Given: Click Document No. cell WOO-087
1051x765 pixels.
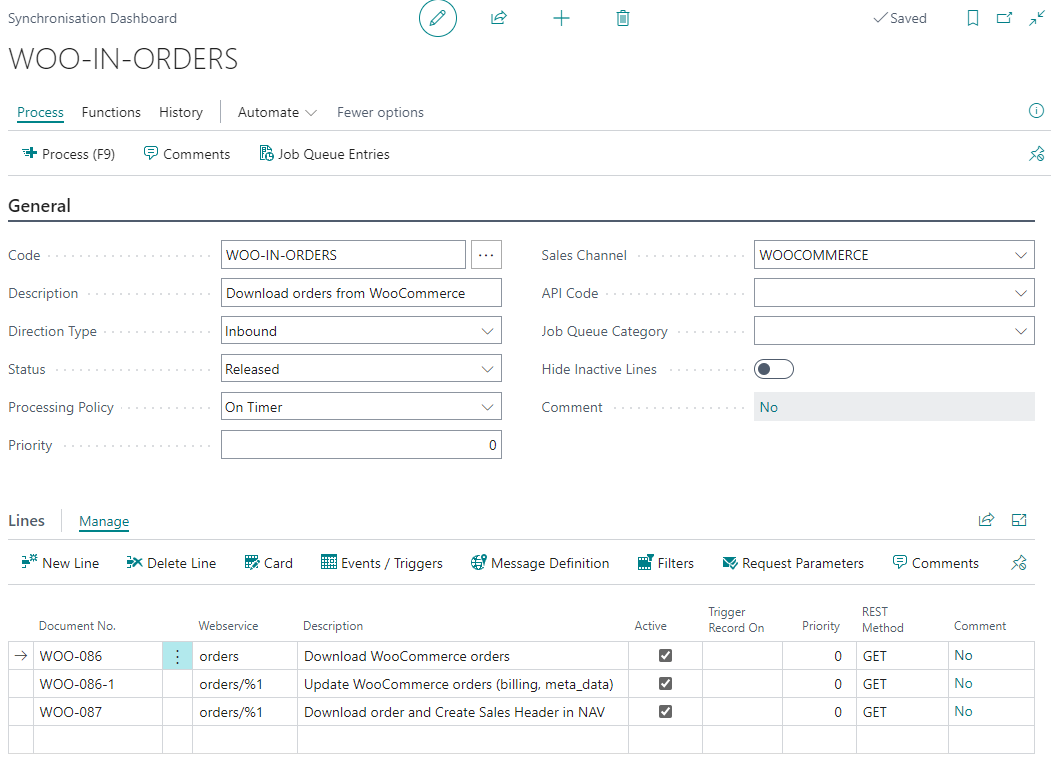Looking at the screenshot, I should [98, 712].
